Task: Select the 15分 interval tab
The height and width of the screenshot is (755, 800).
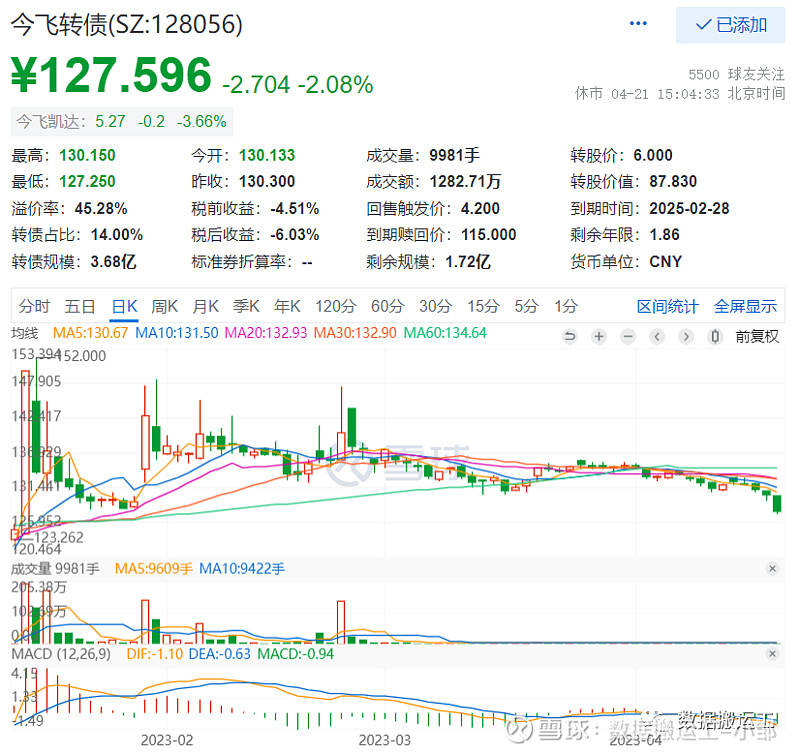Action: (x=483, y=307)
